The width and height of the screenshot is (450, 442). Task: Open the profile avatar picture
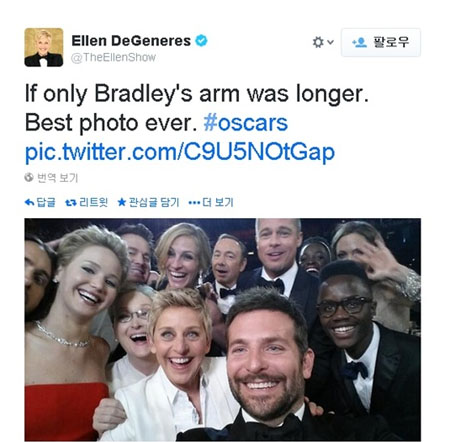click(44, 47)
